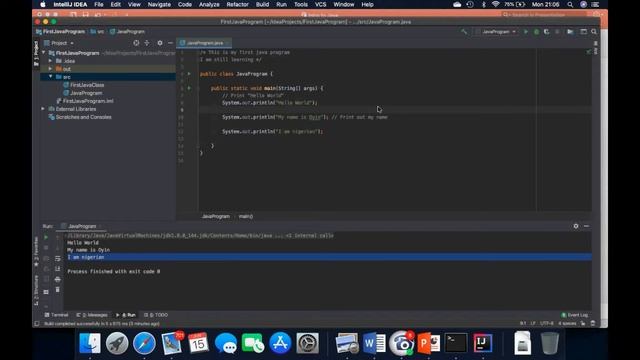This screenshot has height=360, width=640.
Task: Click Run with Coverage toolbar icon
Action: click(547, 31)
